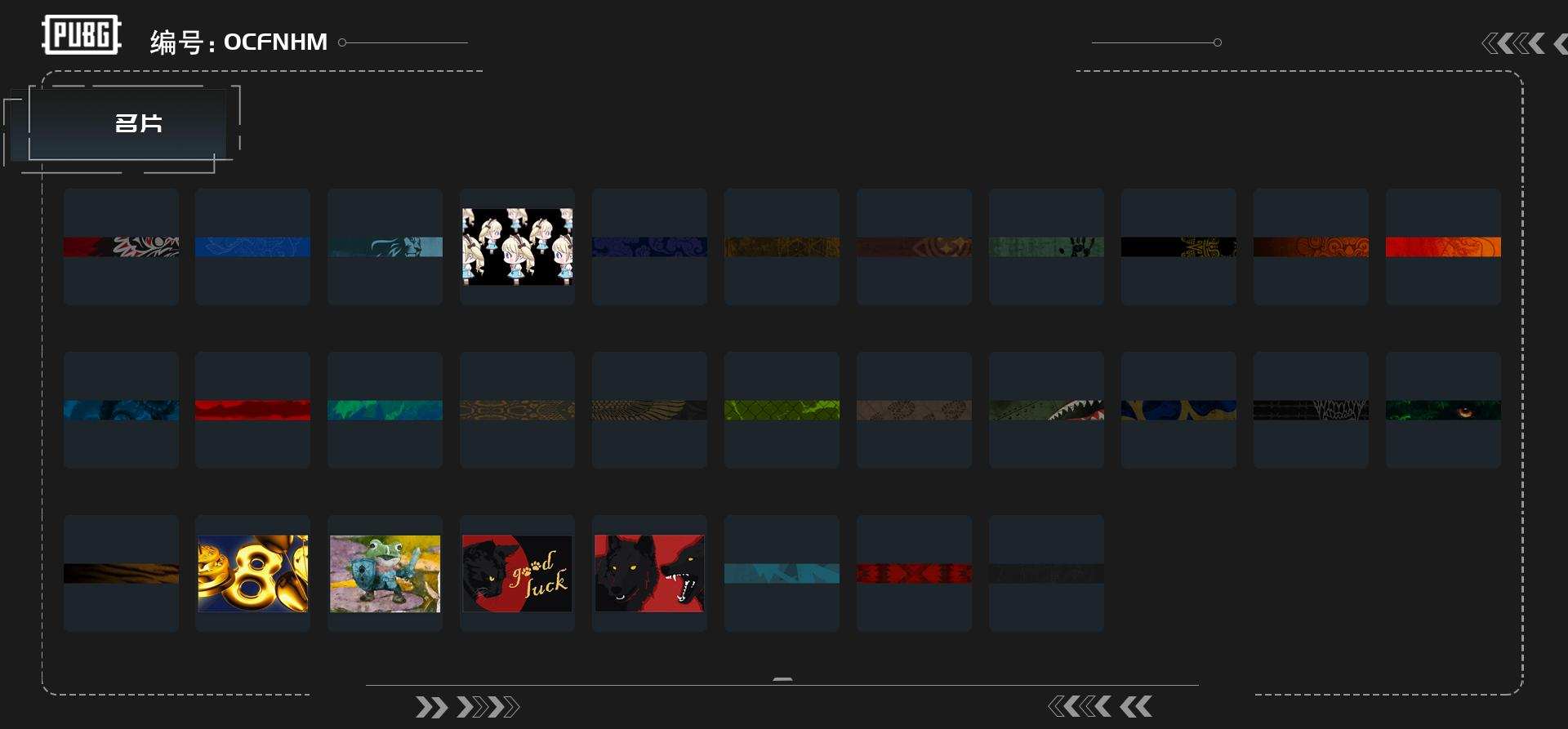Choose the solid blue banner card
This screenshot has height=729, width=1568.
252,247
